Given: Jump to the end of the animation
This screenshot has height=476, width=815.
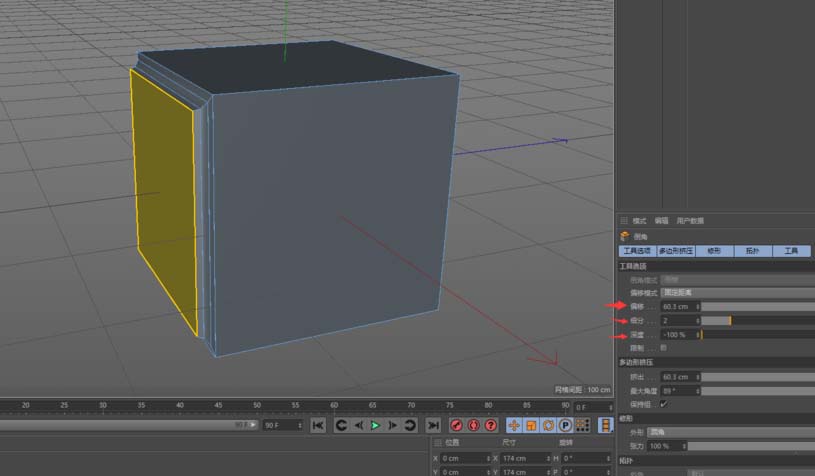Looking at the screenshot, I should (433, 425).
